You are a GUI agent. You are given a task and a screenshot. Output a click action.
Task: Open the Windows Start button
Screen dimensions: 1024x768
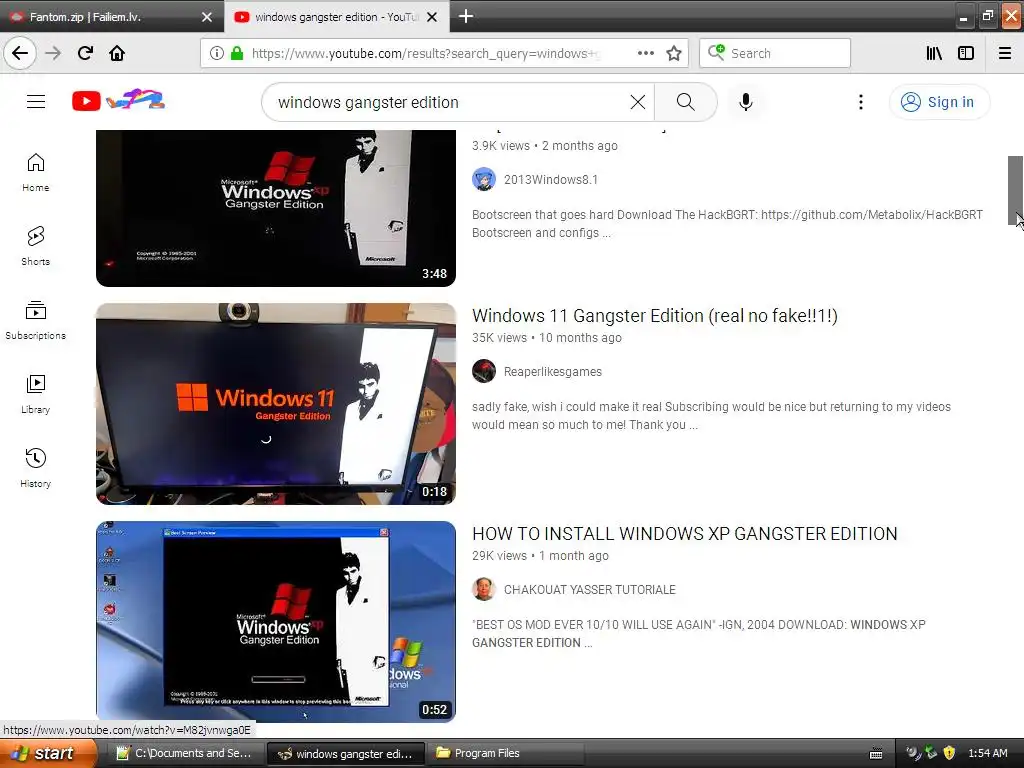[47, 753]
